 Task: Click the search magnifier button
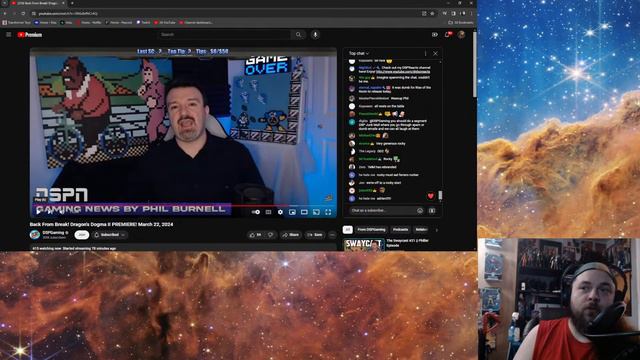click(x=299, y=35)
